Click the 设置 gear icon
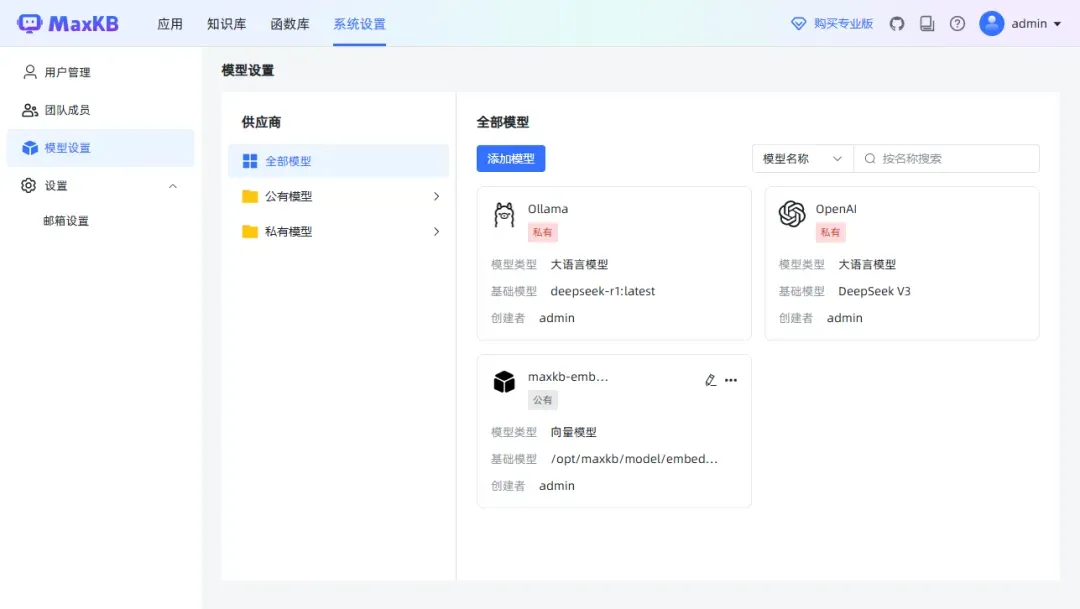The height and width of the screenshot is (609, 1080). (x=28, y=185)
